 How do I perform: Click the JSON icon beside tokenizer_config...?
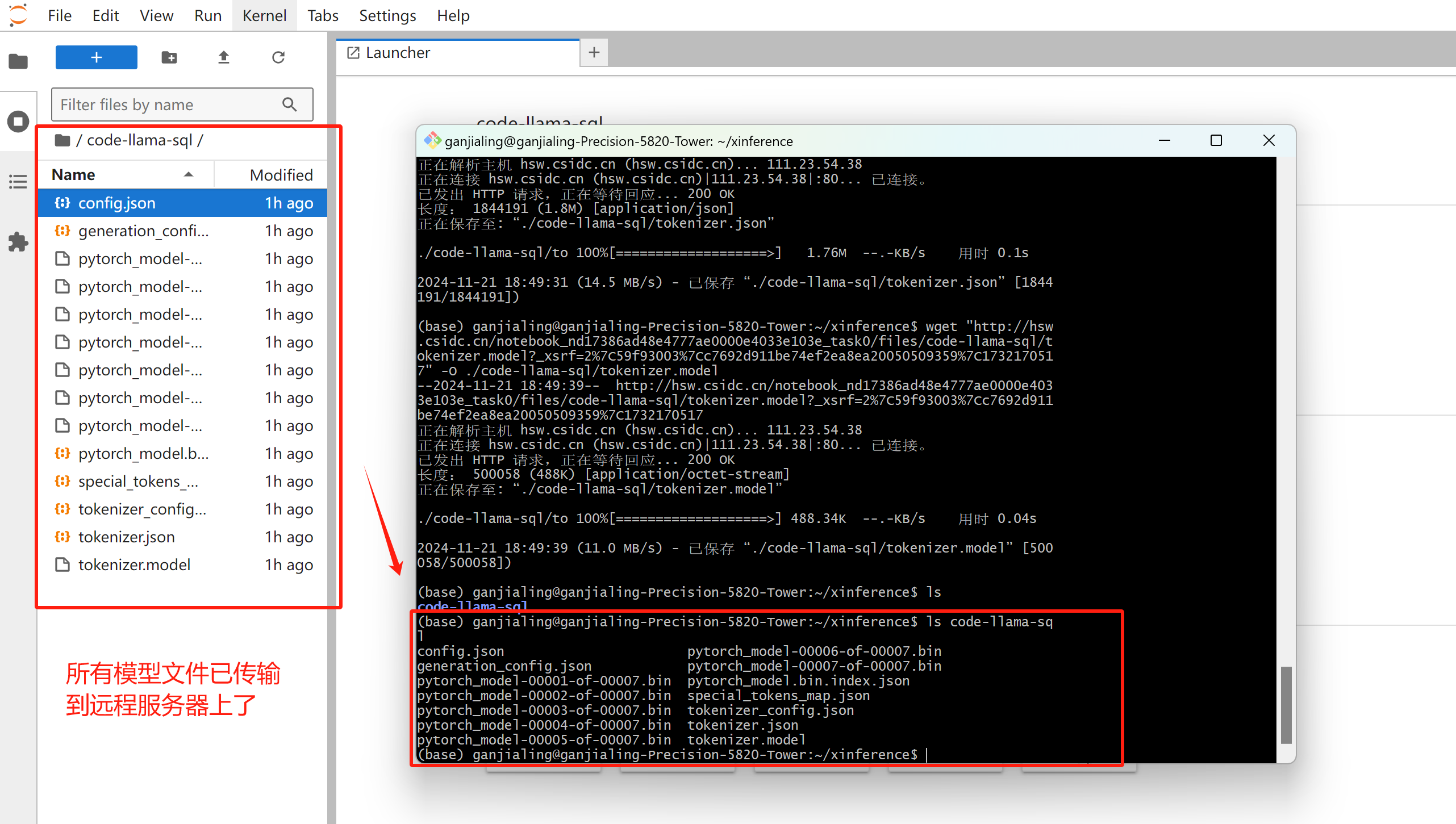coord(62,509)
